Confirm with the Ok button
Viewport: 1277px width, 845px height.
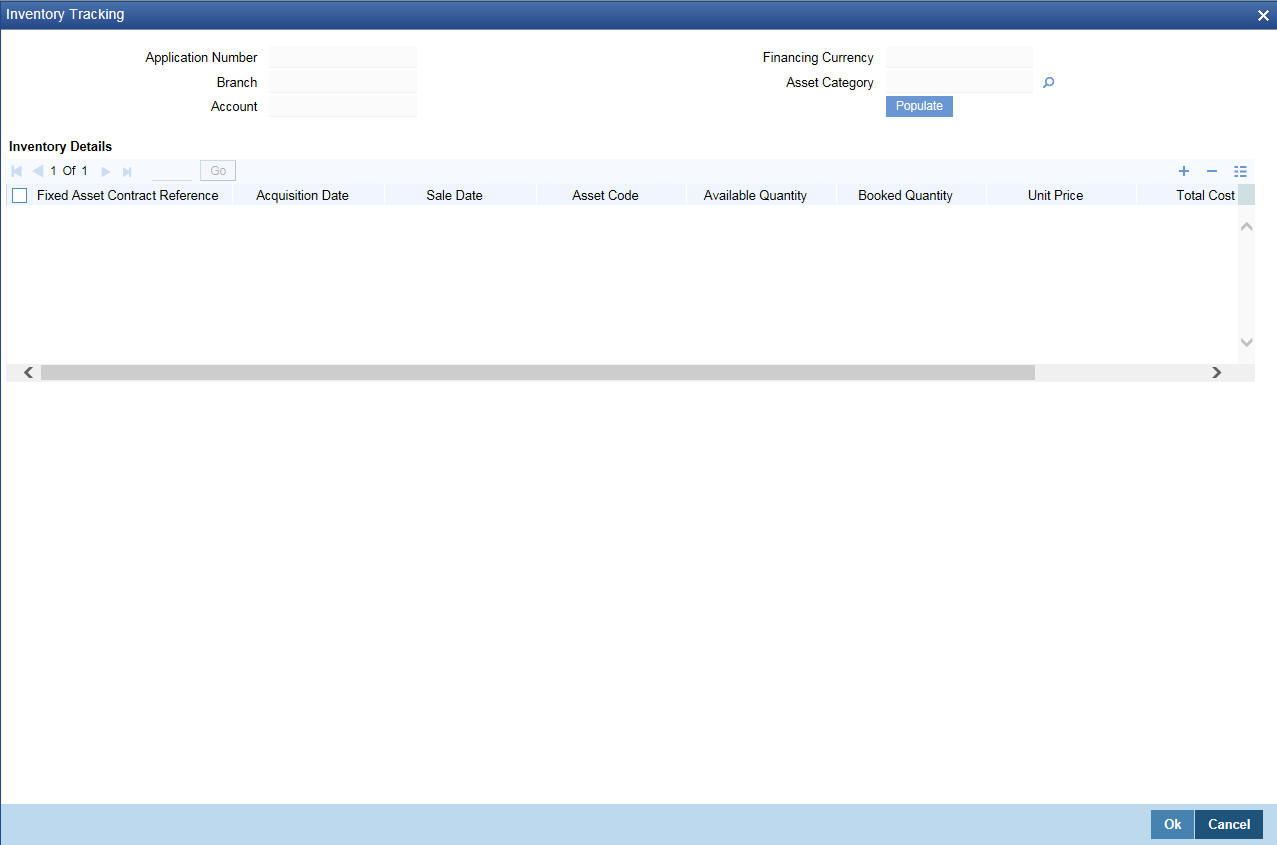(1172, 824)
